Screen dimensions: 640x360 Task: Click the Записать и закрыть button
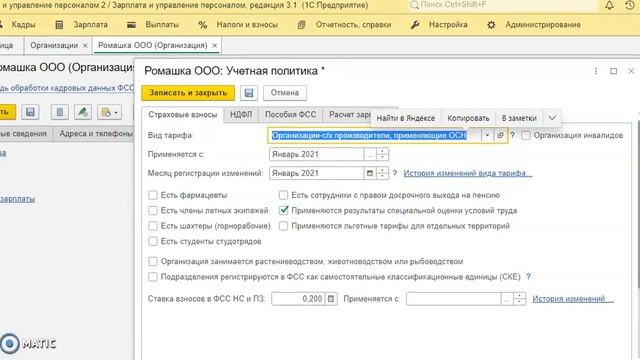click(188, 93)
